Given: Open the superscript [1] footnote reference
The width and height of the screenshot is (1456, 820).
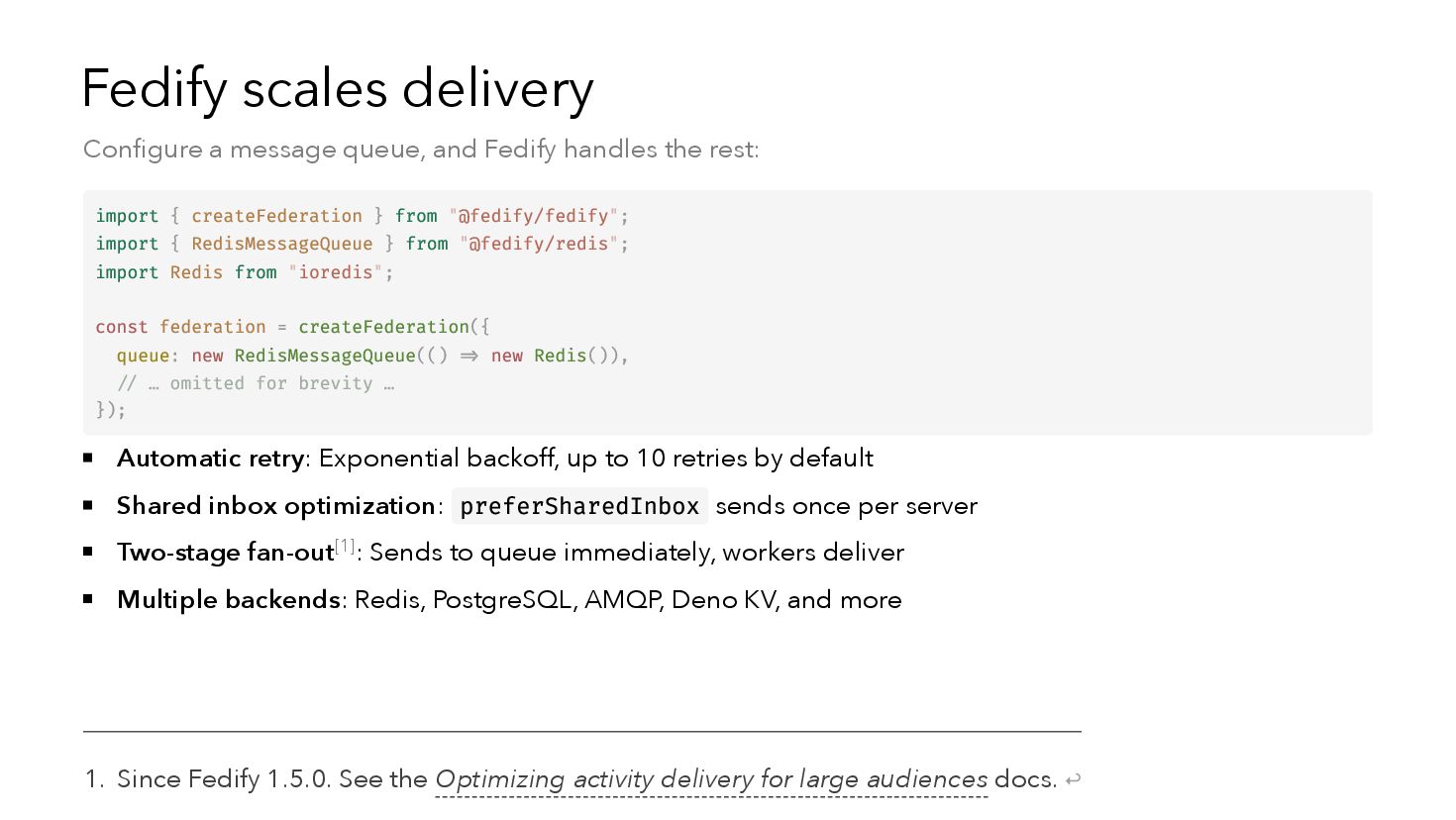Looking at the screenshot, I should (345, 546).
